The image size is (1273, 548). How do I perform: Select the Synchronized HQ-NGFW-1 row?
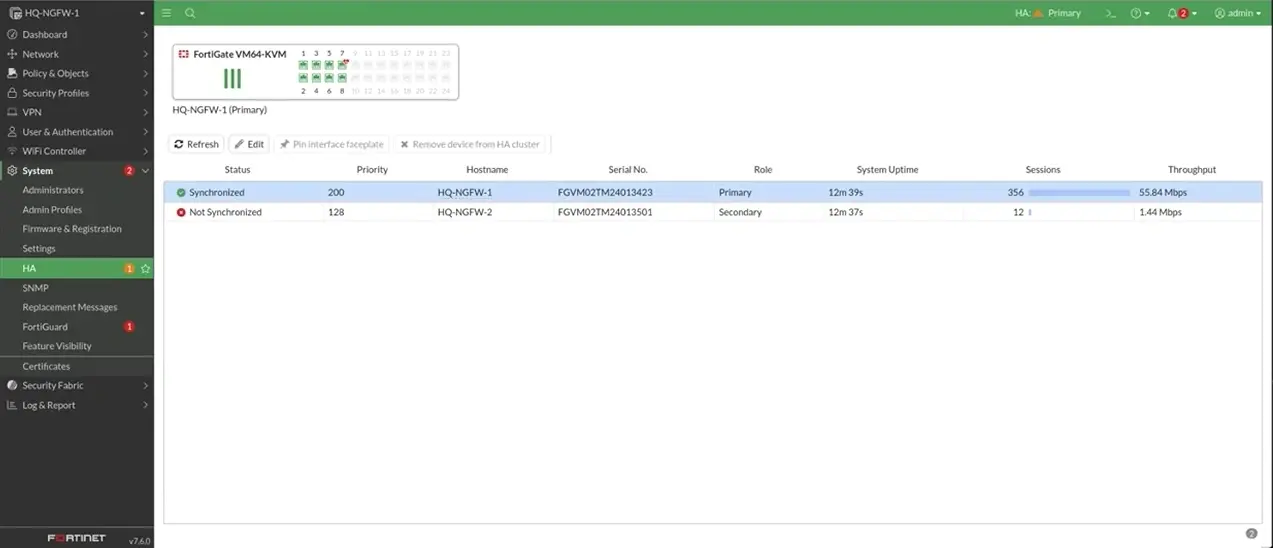713,192
